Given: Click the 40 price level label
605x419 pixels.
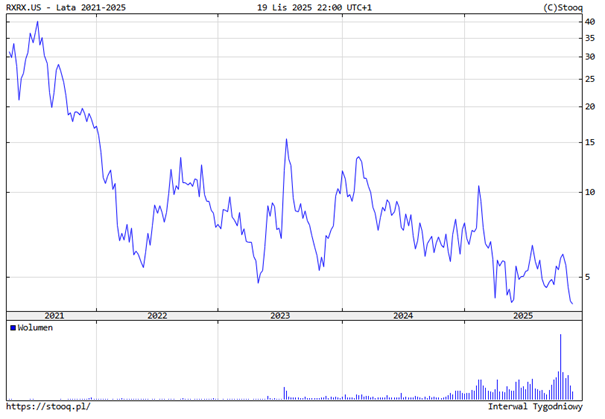Looking at the screenshot, I should pyautogui.click(x=589, y=21).
